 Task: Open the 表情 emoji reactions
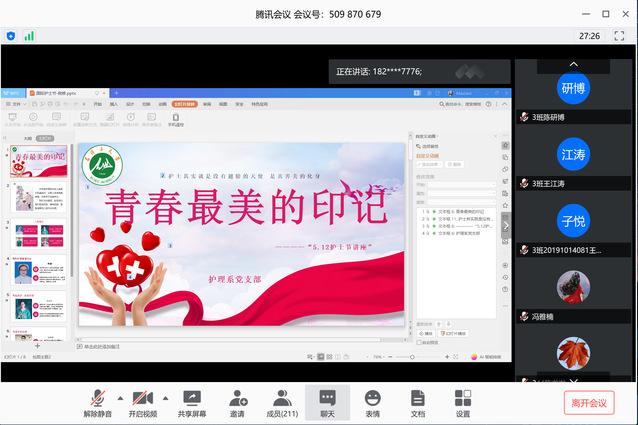[372, 402]
